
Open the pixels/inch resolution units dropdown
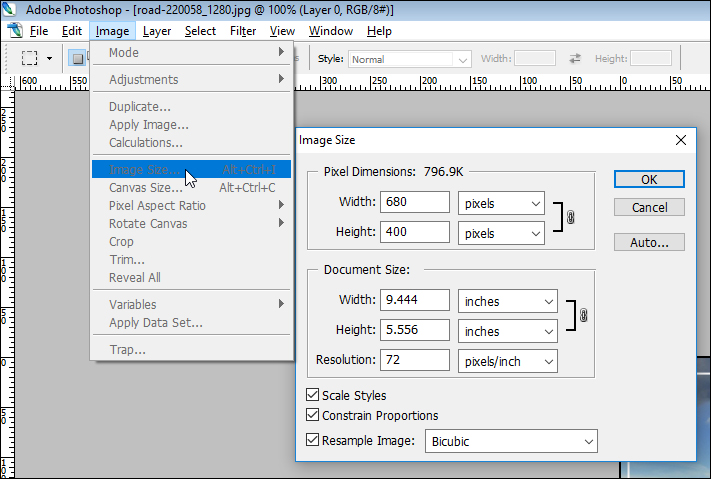pyautogui.click(x=508, y=361)
